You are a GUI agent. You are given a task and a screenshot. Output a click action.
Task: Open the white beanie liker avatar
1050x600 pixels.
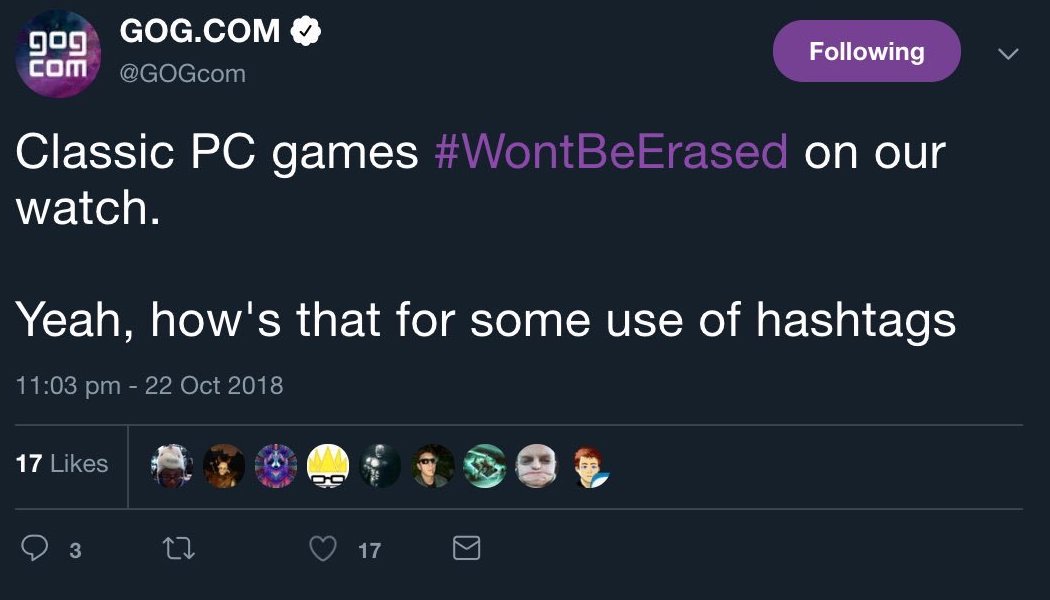[x=172, y=466]
